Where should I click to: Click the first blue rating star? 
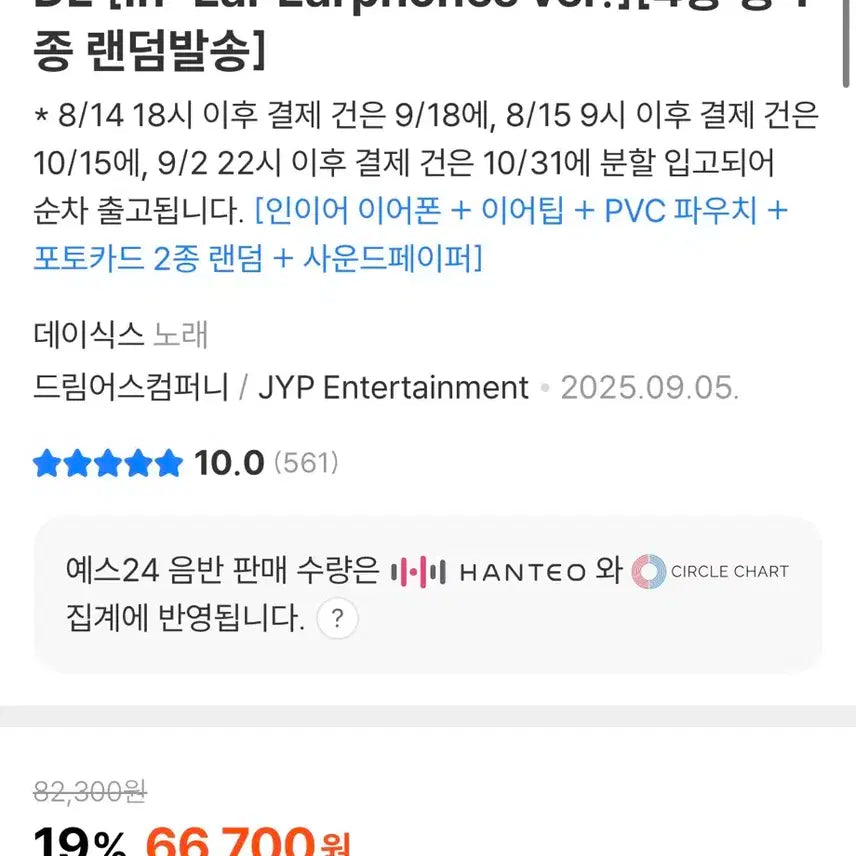[46, 463]
